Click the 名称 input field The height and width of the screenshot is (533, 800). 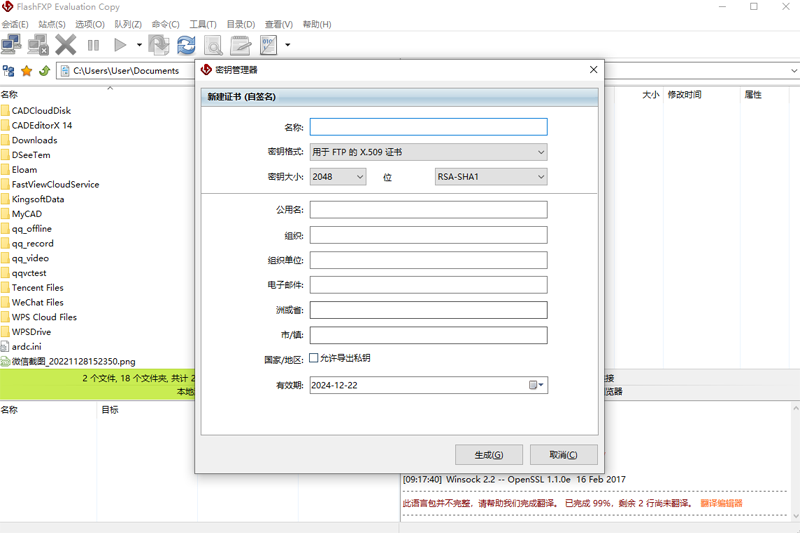click(428, 127)
